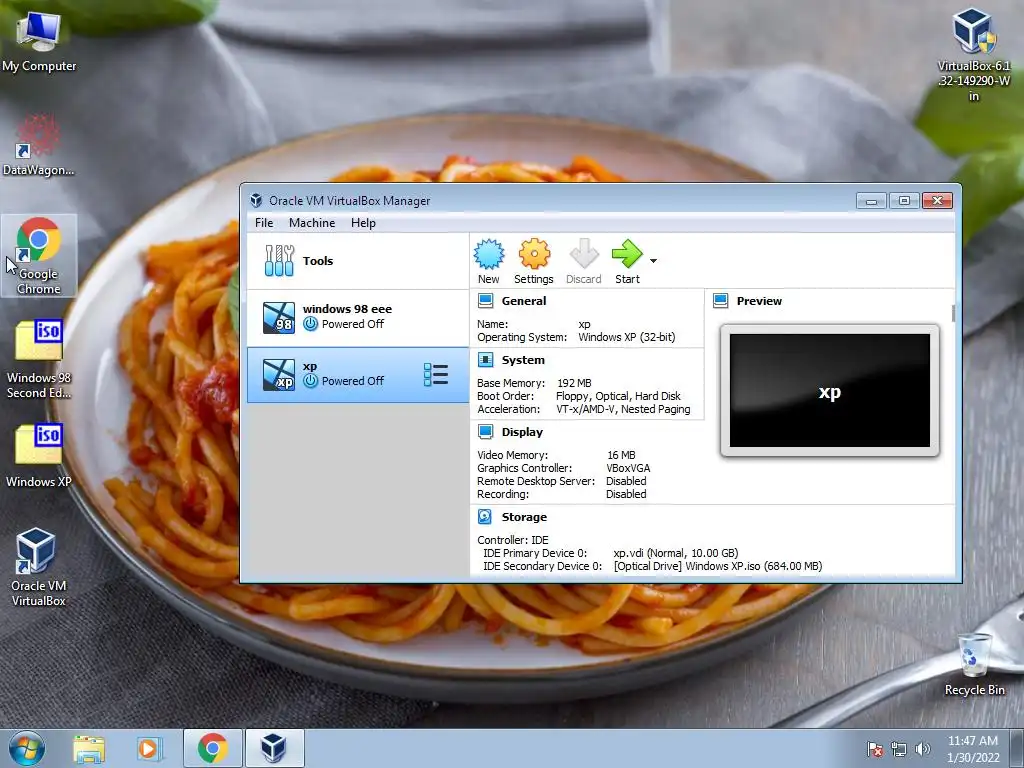Click the taskbar clock showing 11:47 AM

pyautogui.click(x=973, y=748)
